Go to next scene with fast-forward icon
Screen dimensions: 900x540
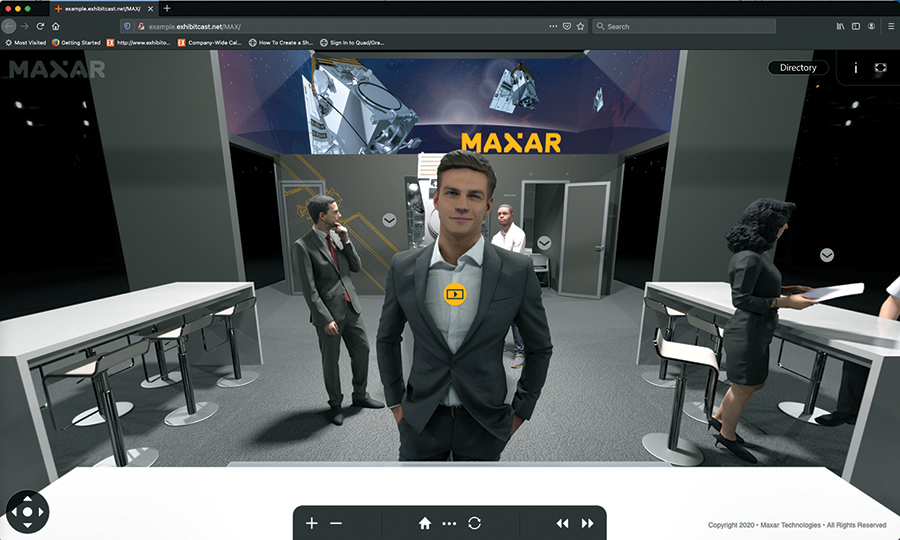(587, 523)
